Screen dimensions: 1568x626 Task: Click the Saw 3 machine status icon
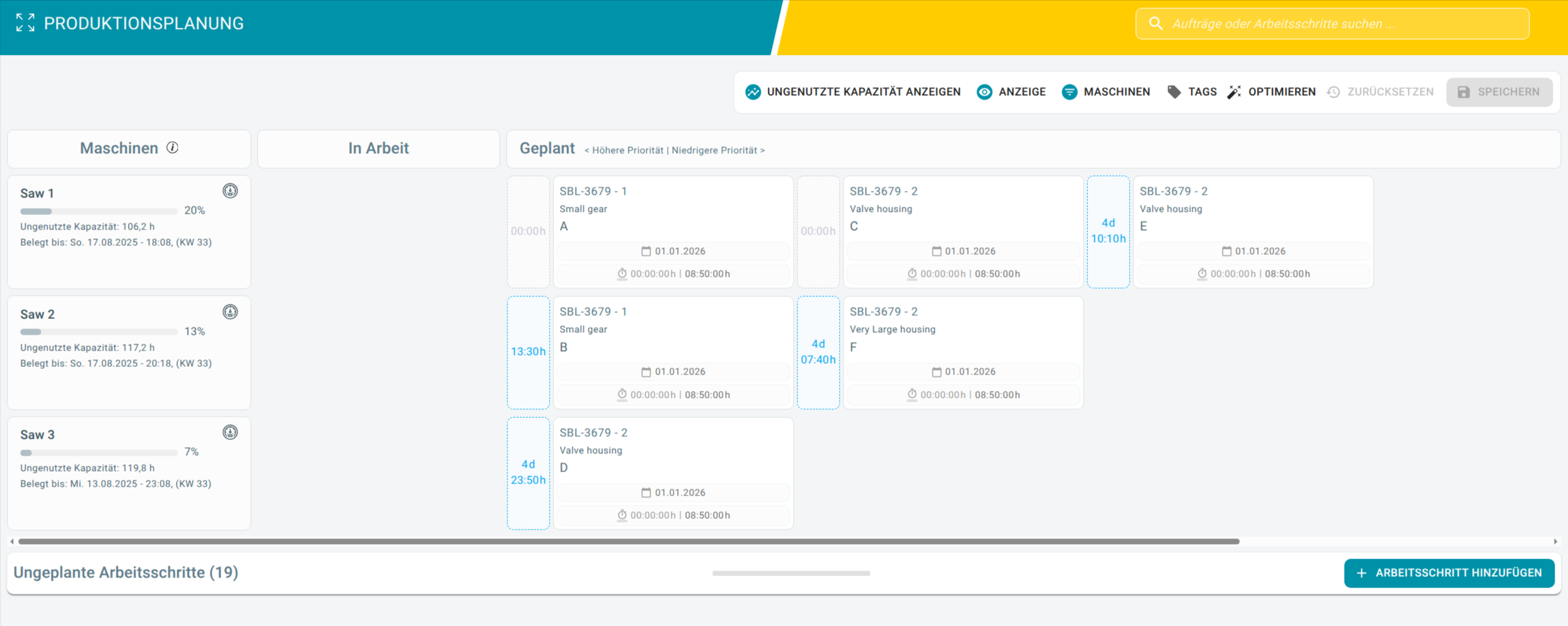tap(230, 432)
